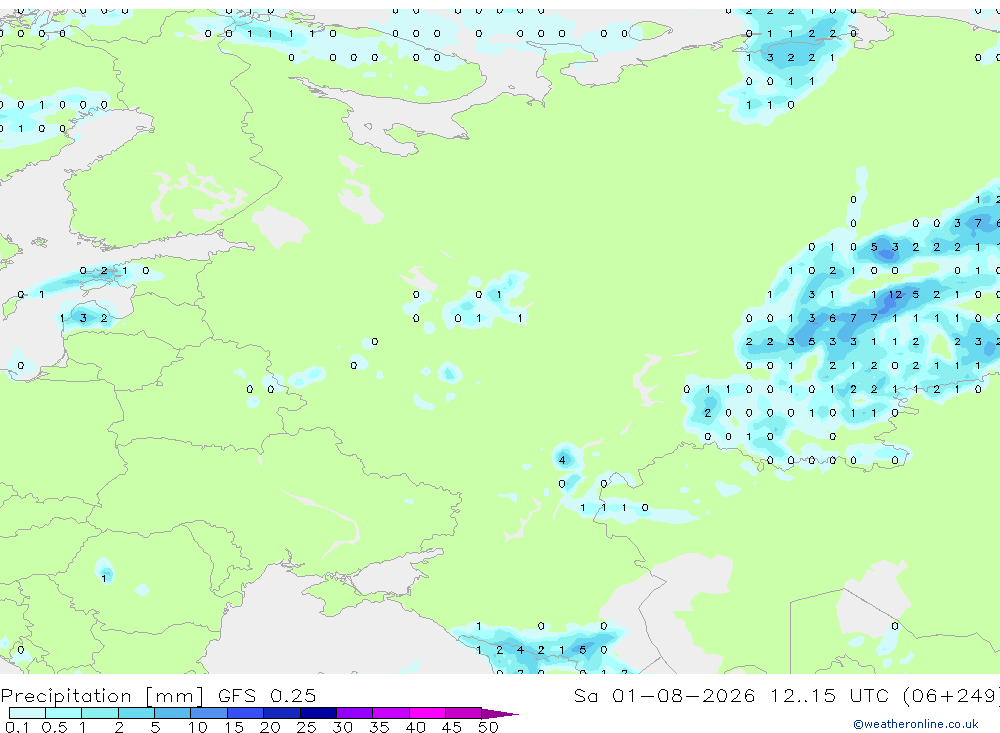Select the 1–2 mm legend swatch

(x=100, y=713)
